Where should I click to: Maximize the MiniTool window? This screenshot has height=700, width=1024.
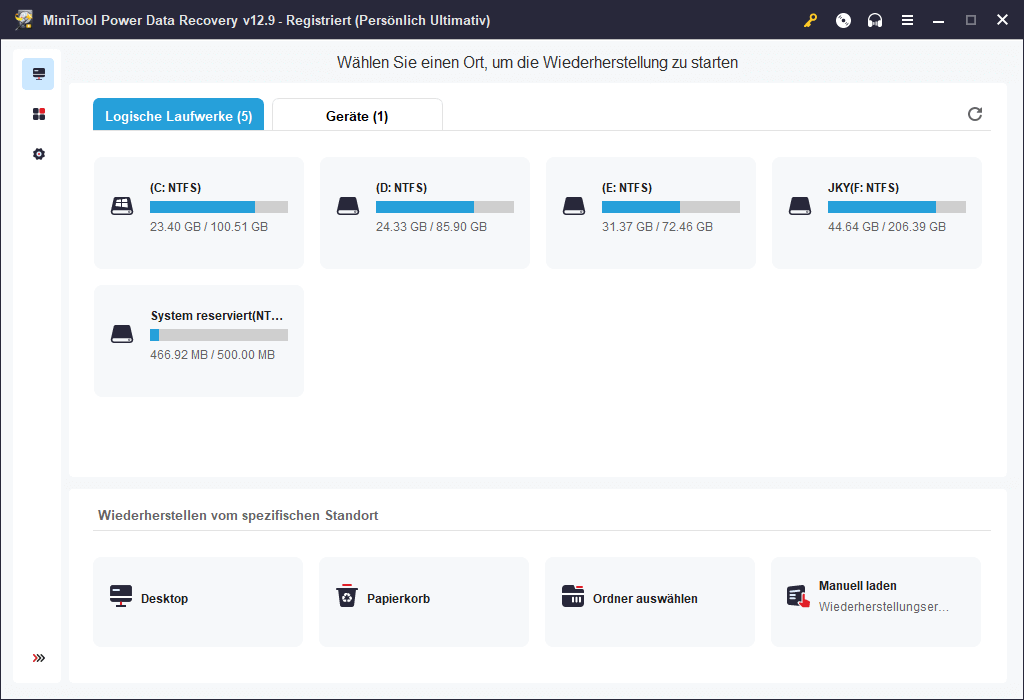pyautogui.click(x=970, y=20)
